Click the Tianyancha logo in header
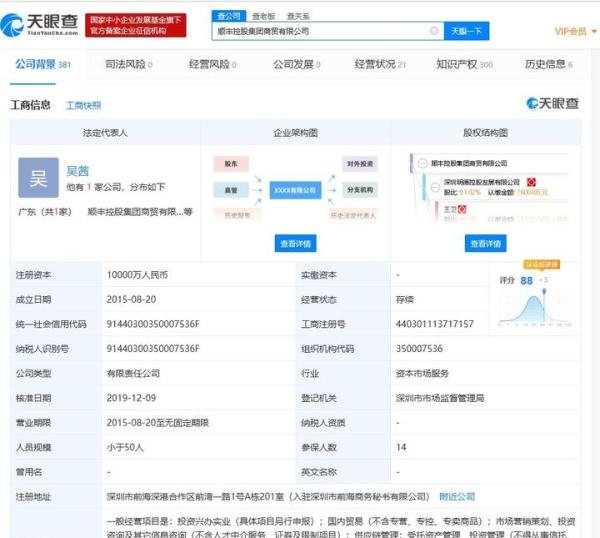The width and height of the screenshot is (600, 538). tap(39, 25)
